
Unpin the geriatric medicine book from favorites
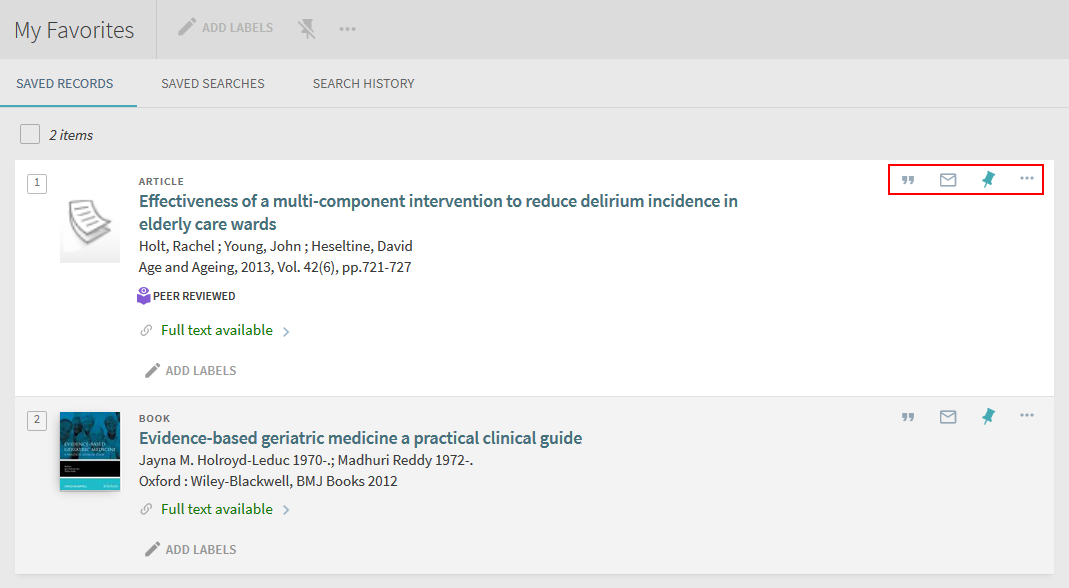(x=988, y=416)
